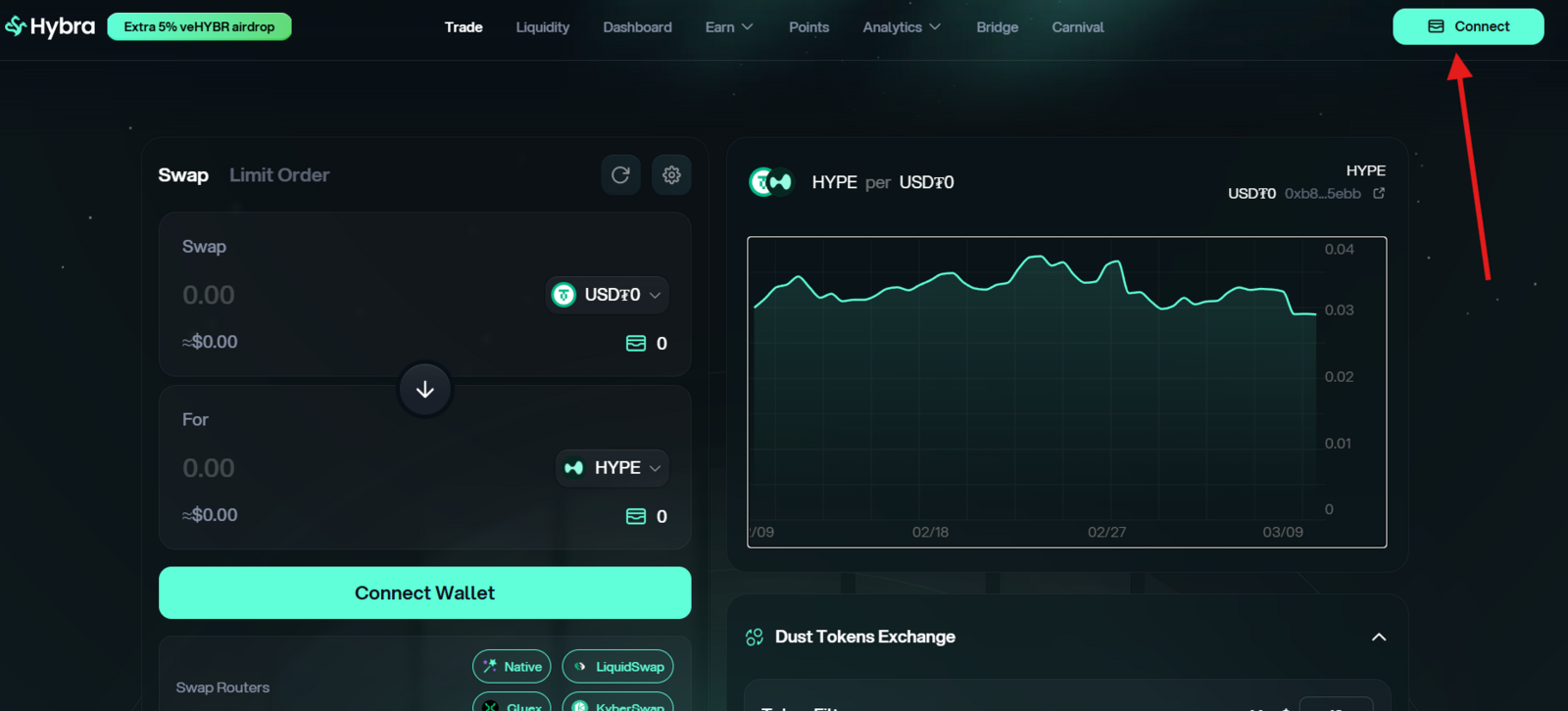Open Bridge page
The width and height of the screenshot is (1568, 711).
pyautogui.click(x=998, y=27)
